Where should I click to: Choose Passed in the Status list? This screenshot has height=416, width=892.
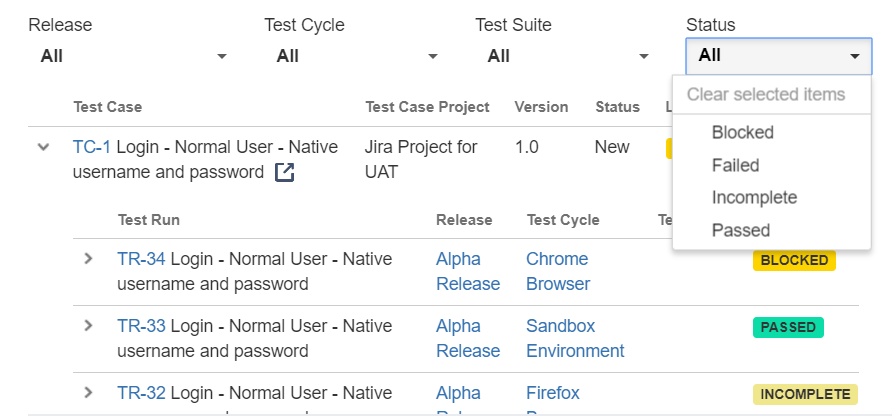point(740,230)
